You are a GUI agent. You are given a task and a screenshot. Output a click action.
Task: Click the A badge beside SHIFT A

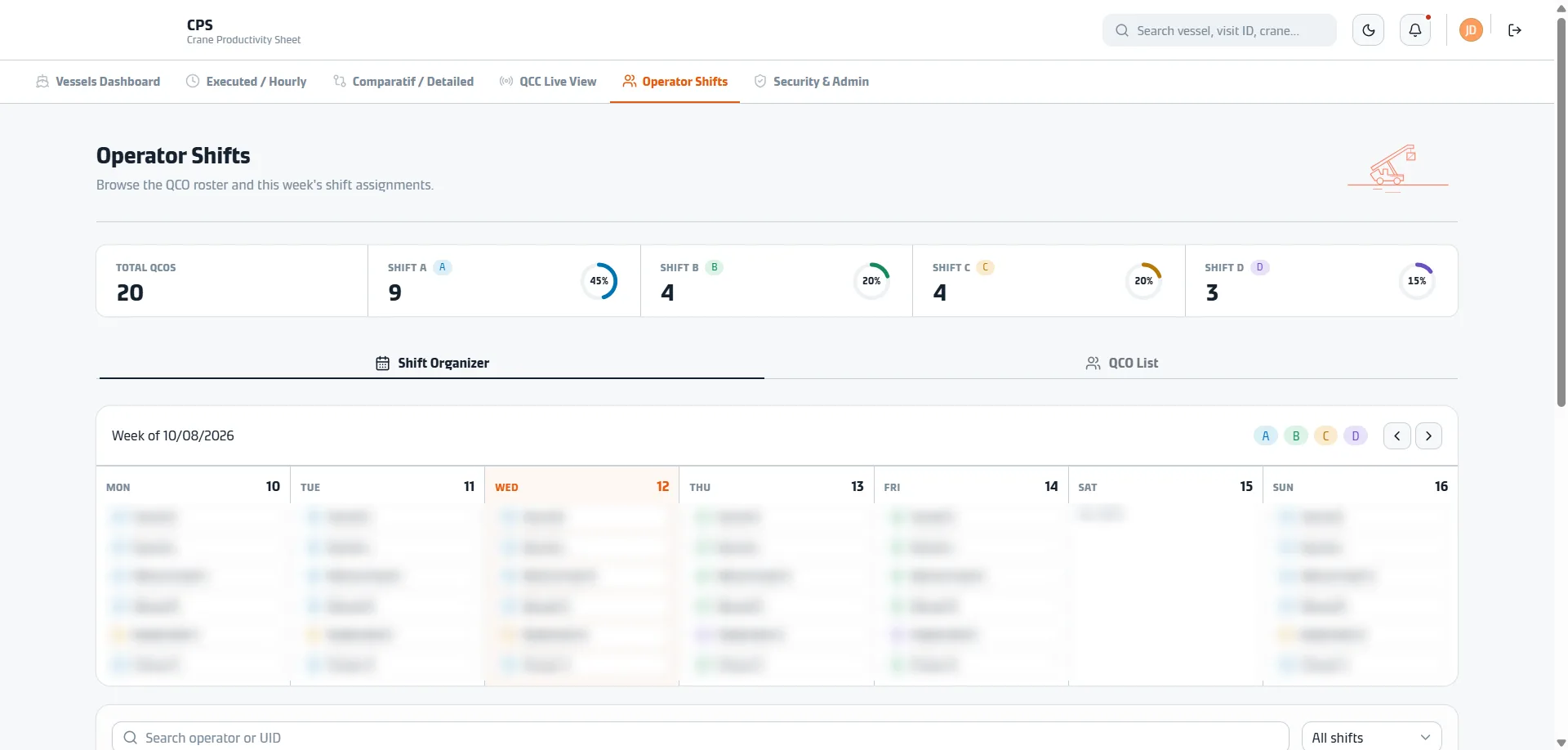pos(443,267)
